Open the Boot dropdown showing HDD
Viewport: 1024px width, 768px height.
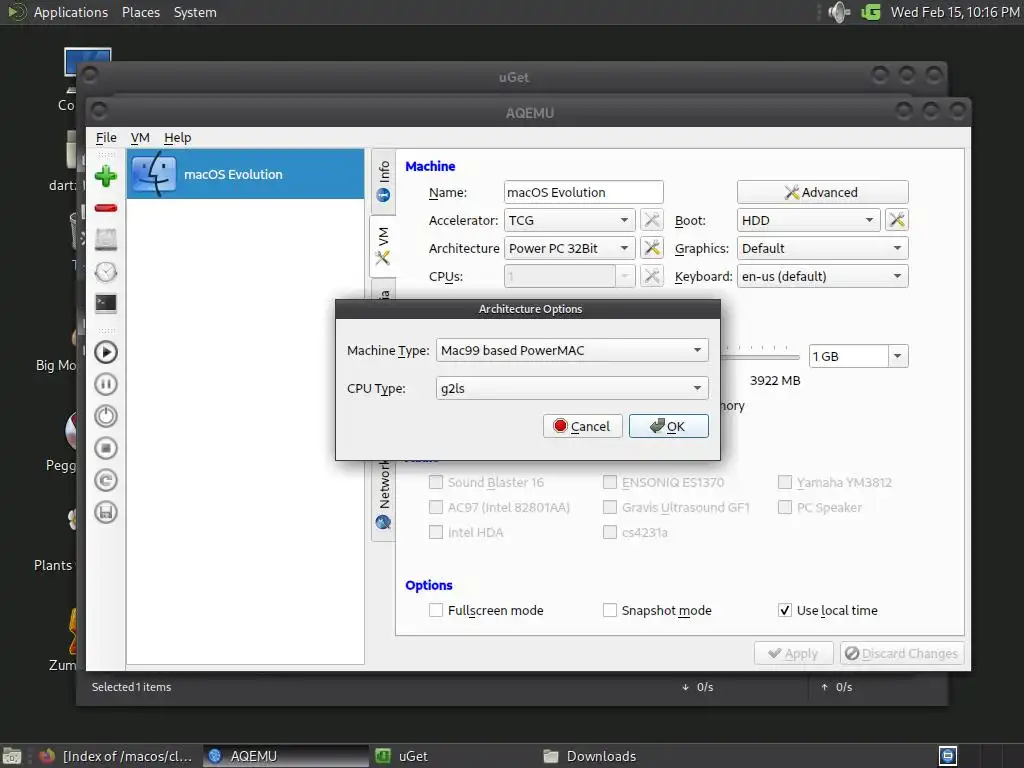coord(808,220)
